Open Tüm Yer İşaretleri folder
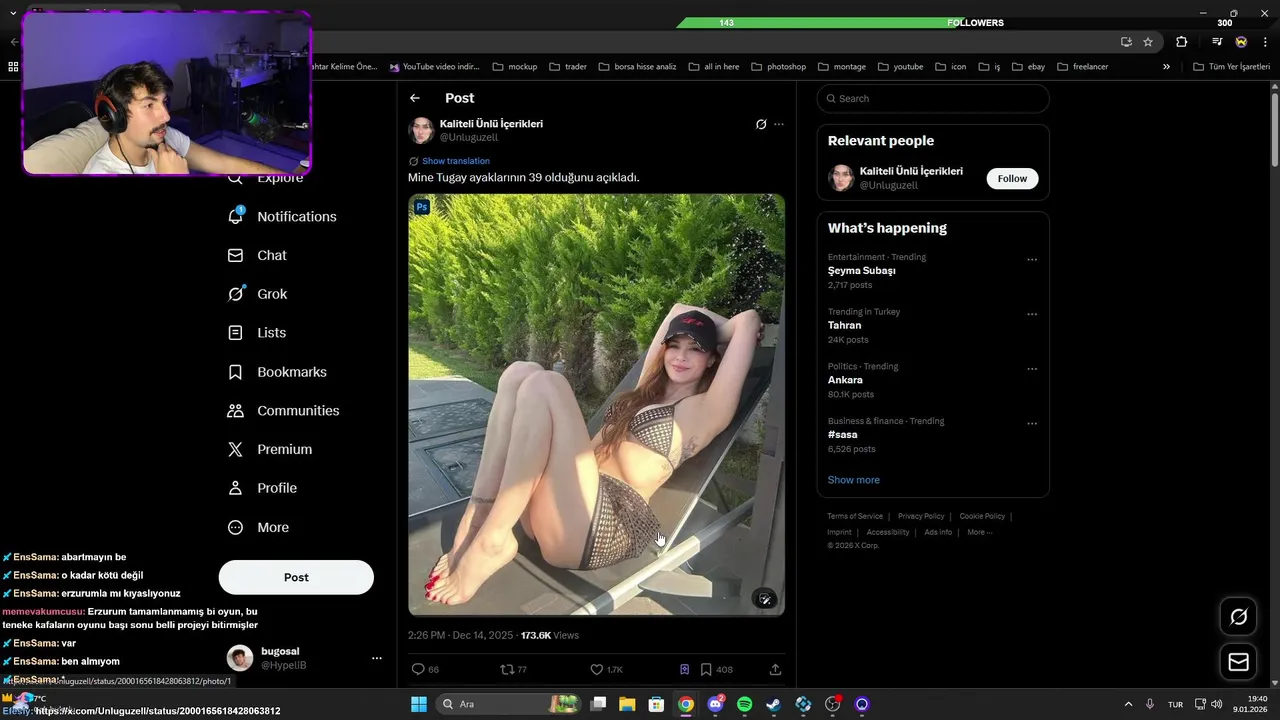 [x=1231, y=67]
